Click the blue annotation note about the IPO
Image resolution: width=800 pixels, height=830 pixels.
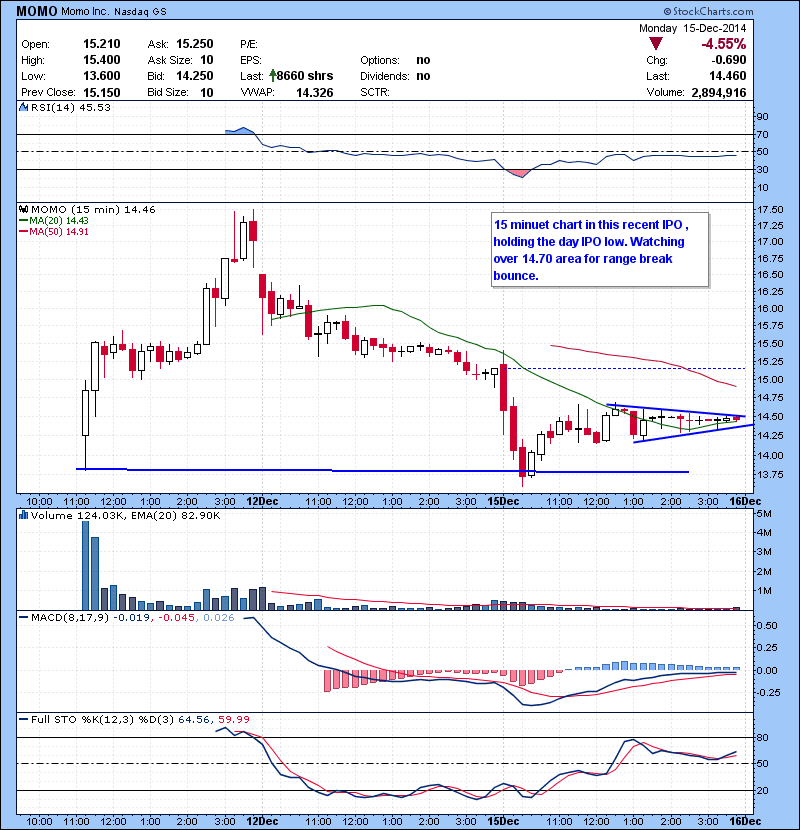tap(600, 250)
